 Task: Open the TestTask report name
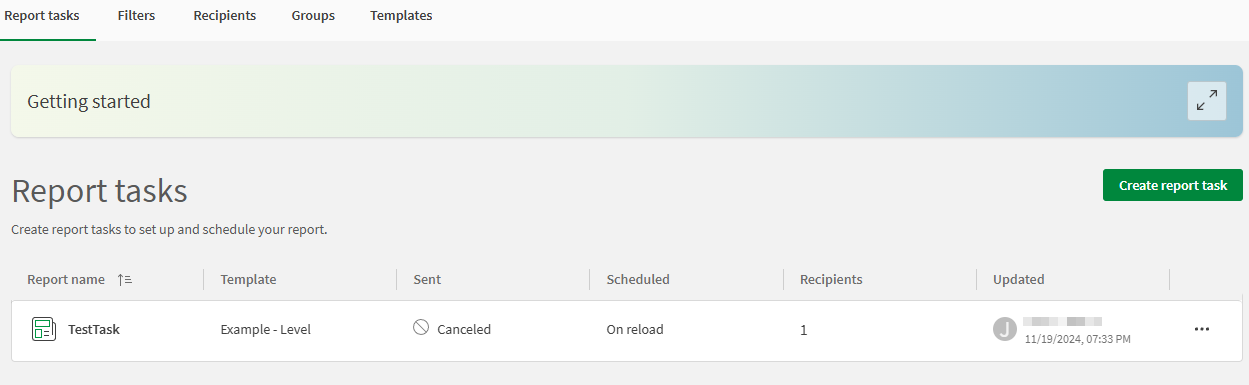click(94, 329)
